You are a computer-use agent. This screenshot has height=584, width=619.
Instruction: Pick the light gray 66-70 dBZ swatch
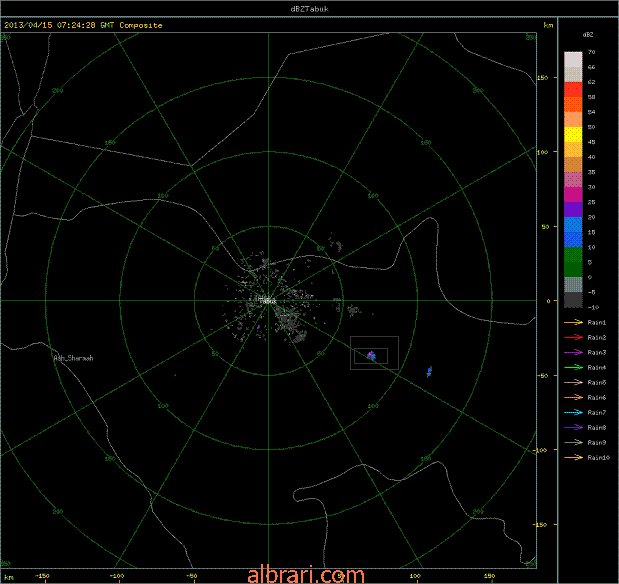point(573,59)
